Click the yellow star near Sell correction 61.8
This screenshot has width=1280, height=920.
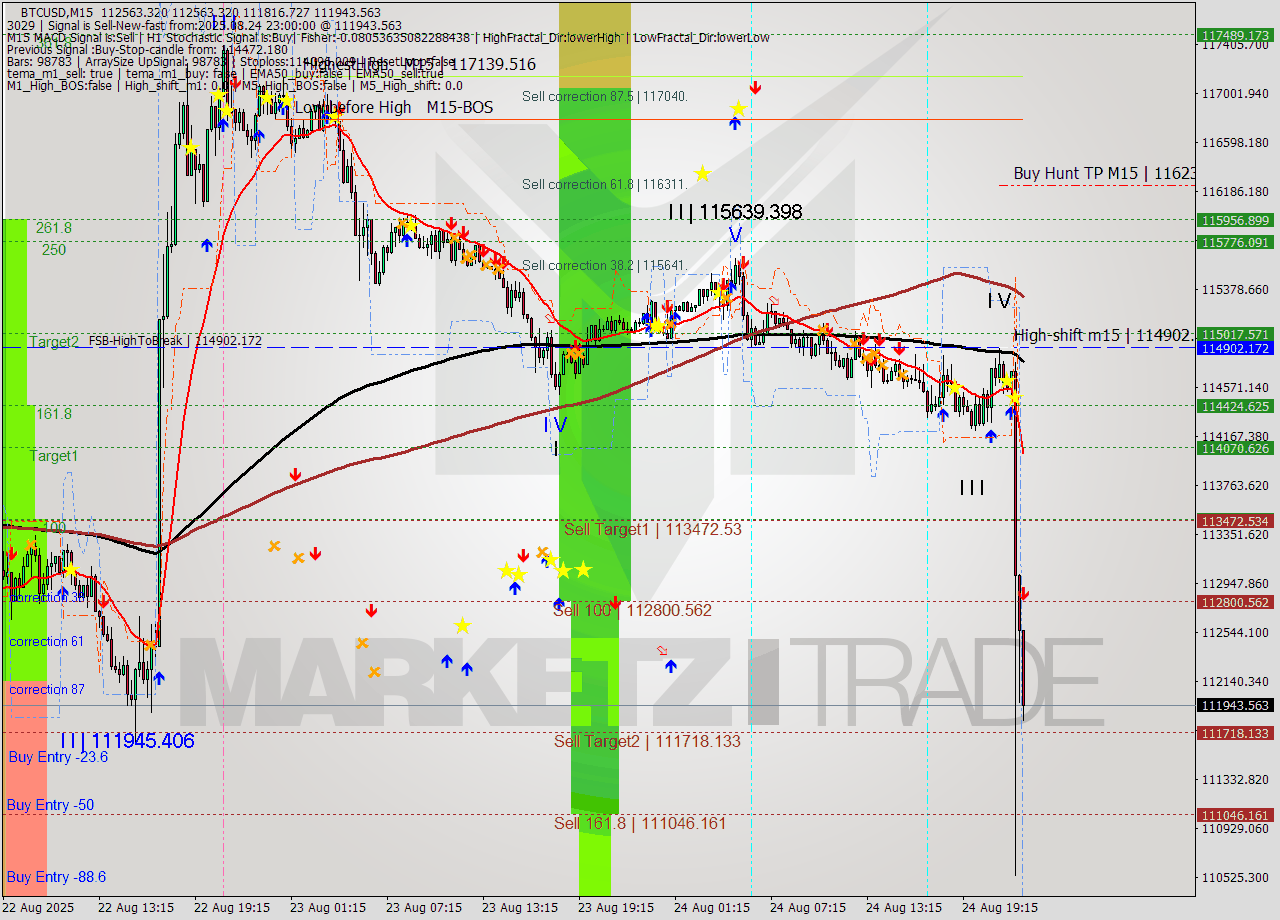[702, 173]
